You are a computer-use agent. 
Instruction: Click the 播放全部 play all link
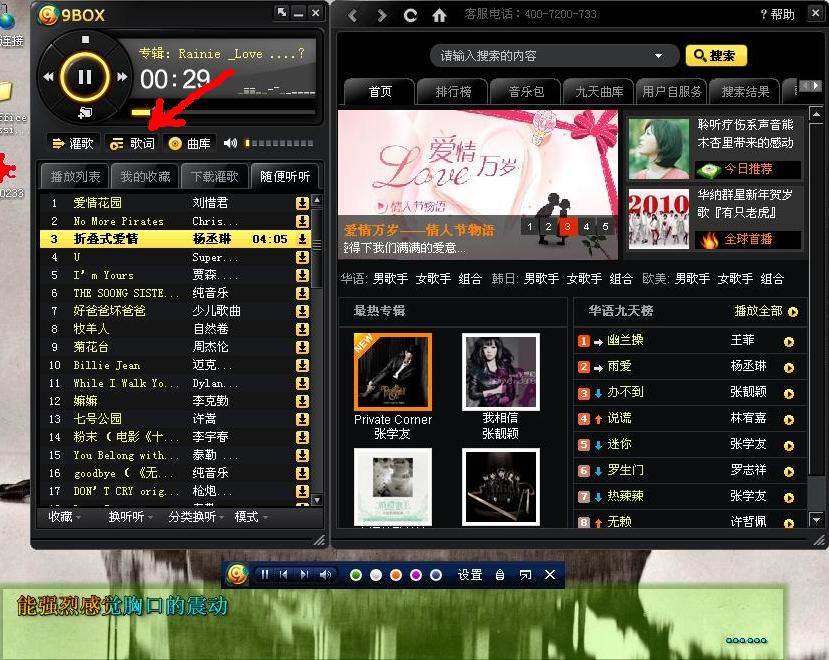[766, 311]
